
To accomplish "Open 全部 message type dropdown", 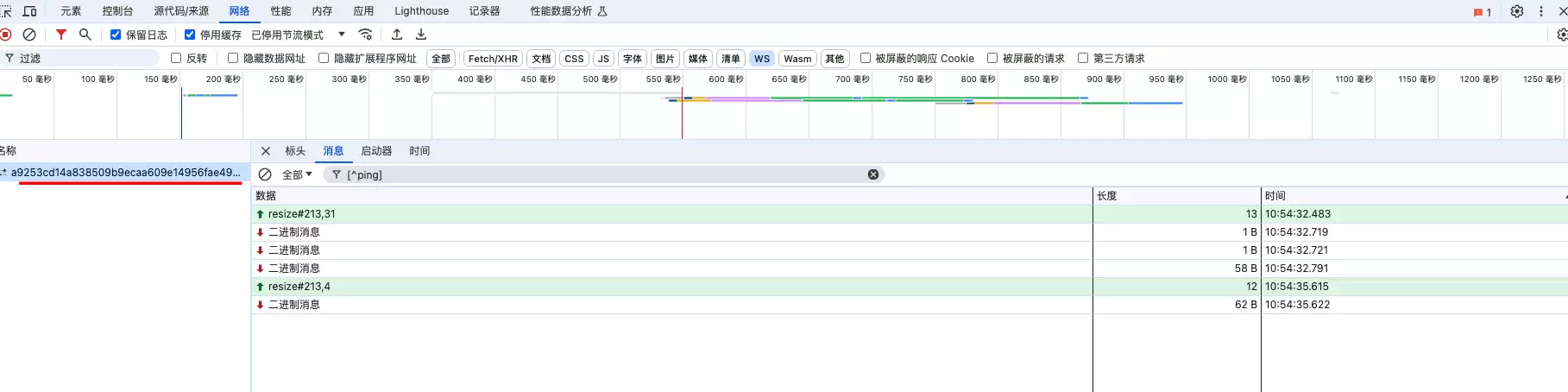I will coord(297,174).
